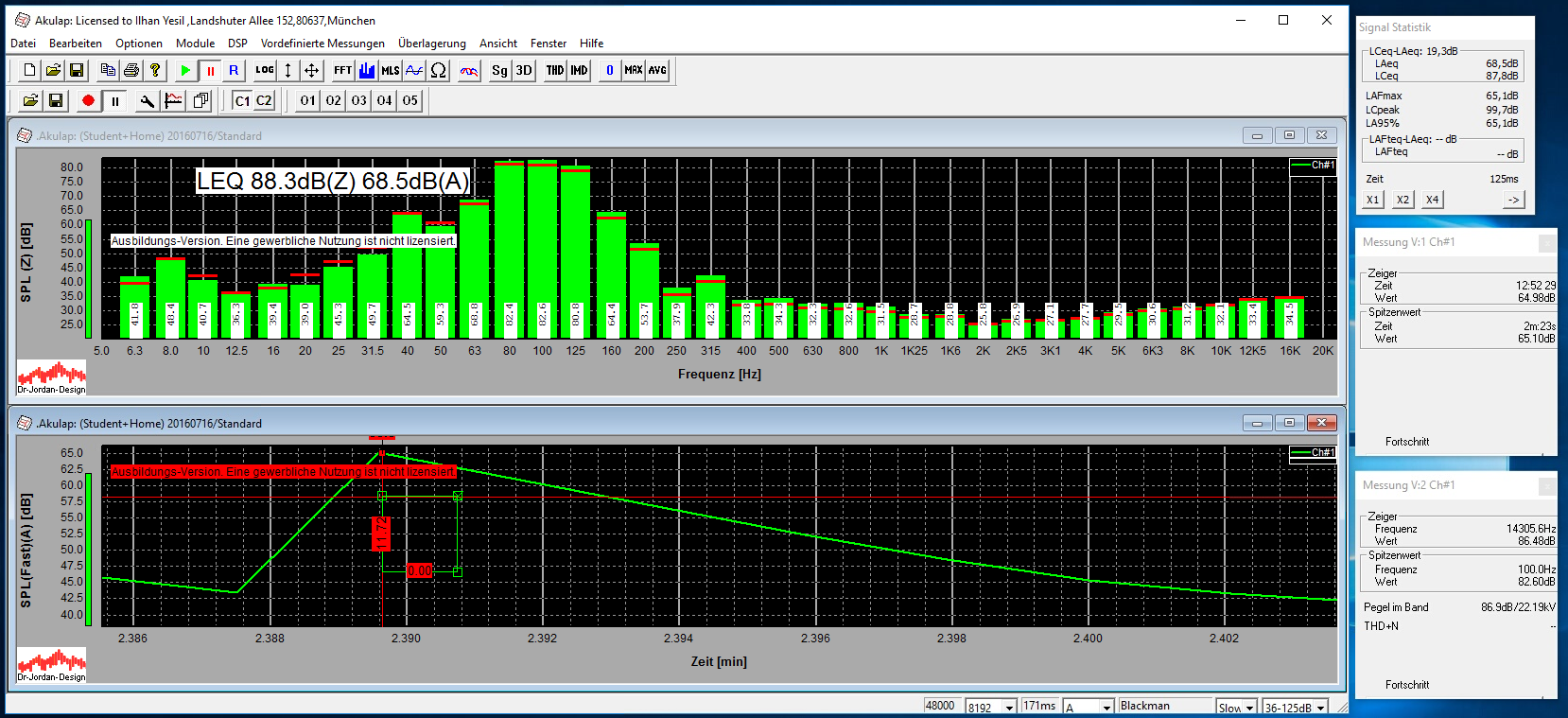Click the Copy icon in the toolbar

(108, 70)
